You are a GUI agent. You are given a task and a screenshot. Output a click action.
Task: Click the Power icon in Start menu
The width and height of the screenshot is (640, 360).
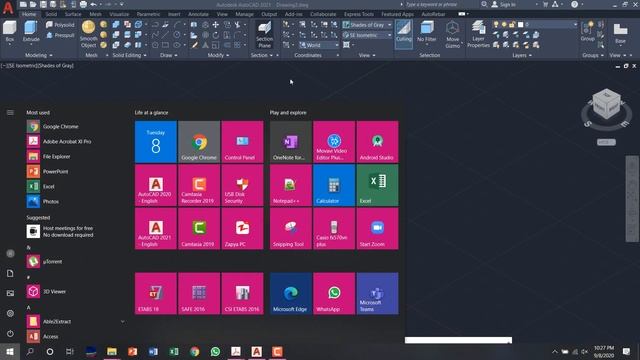tap(10, 333)
